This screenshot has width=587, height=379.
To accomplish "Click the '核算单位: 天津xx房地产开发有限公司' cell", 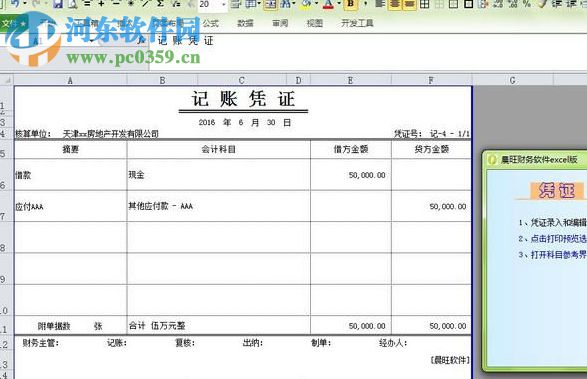I will [x=86, y=134].
